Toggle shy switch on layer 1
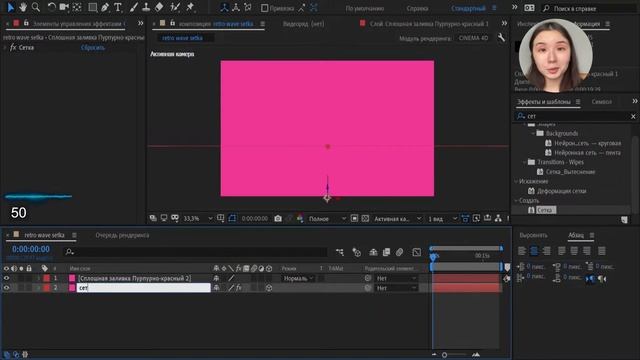Viewport: 640px width, 360px height. tap(216, 278)
